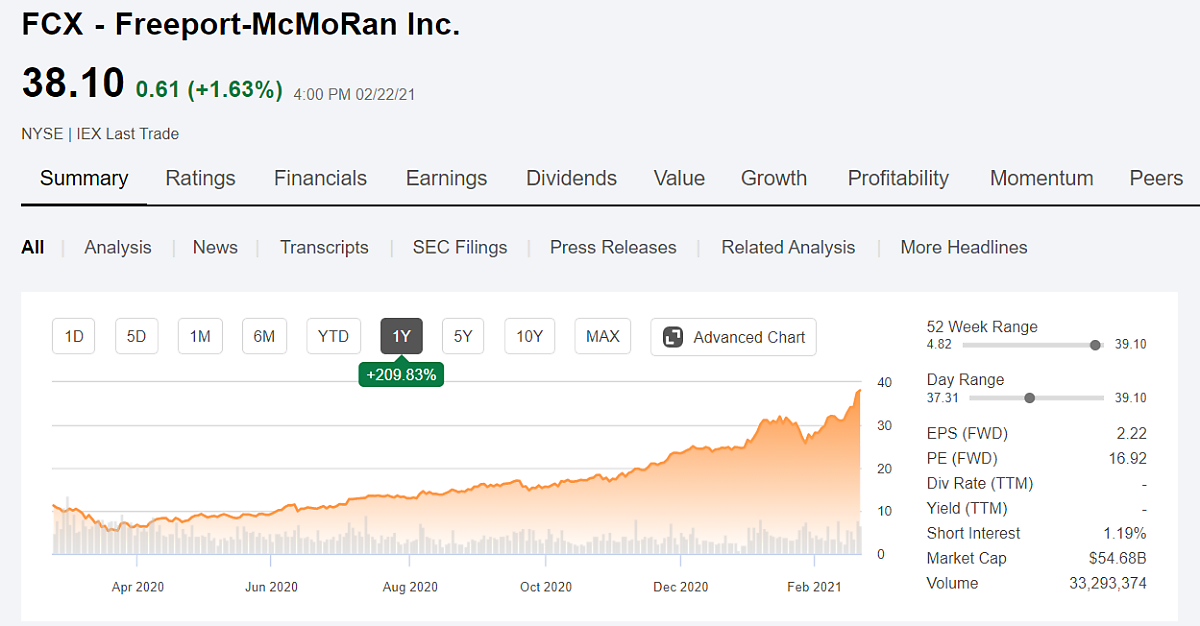Click the +209.83% performance badge
Image resolution: width=1200 pixels, height=626 pixels.
401,375
